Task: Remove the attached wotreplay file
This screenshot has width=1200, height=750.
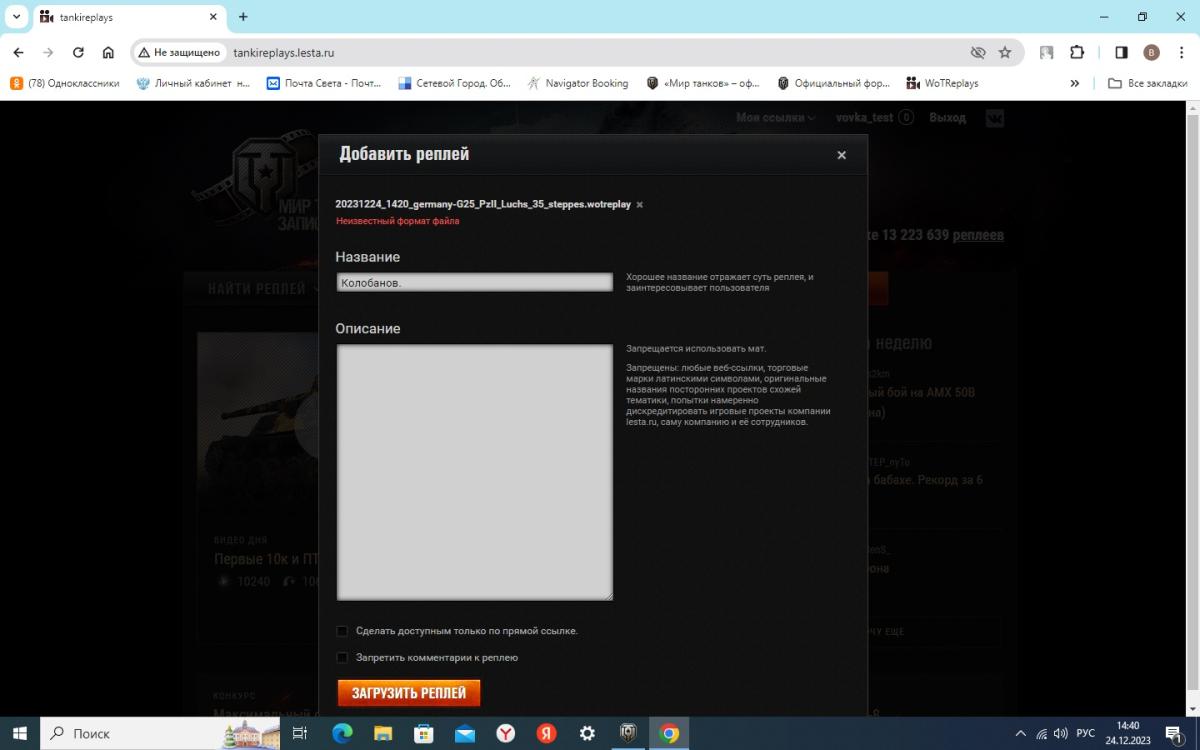Action: click(x=640, y=205)
